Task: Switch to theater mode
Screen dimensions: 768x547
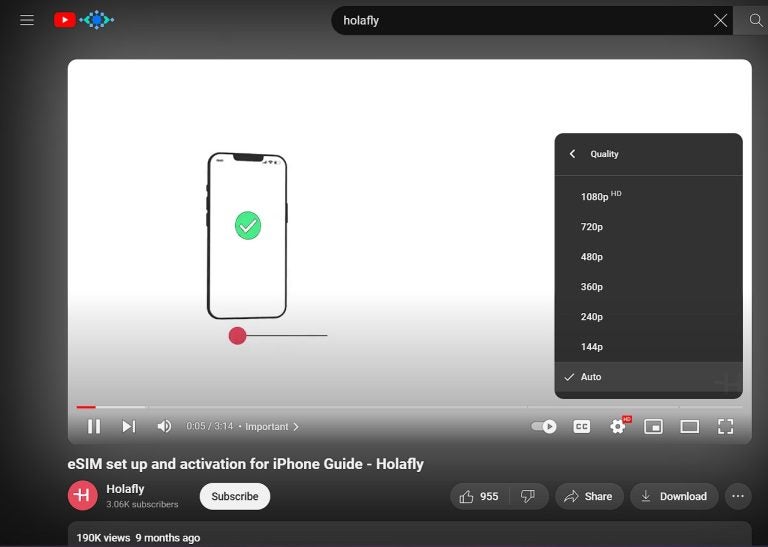Action: [690, 427]
